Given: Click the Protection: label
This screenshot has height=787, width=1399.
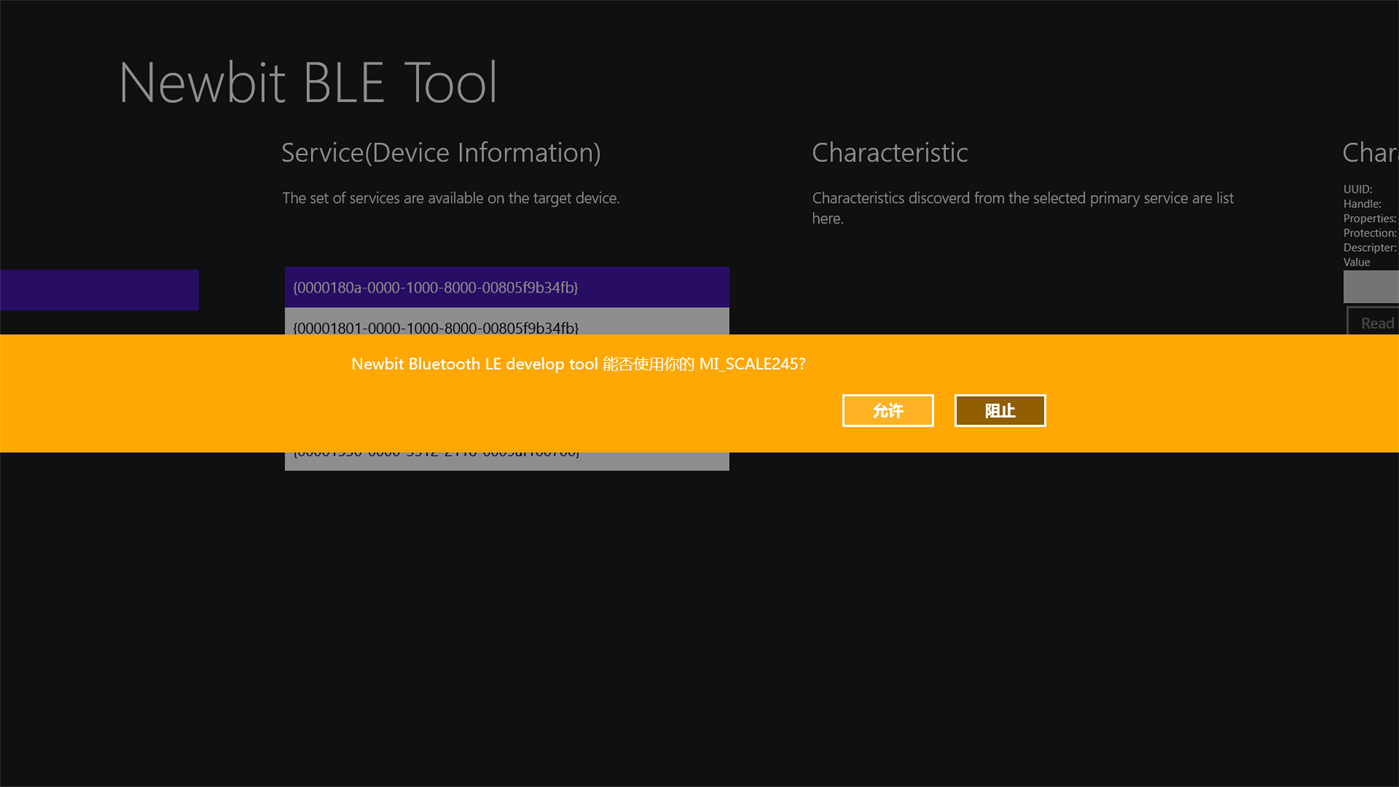Looking at the screenshot, I should 1369,232.
